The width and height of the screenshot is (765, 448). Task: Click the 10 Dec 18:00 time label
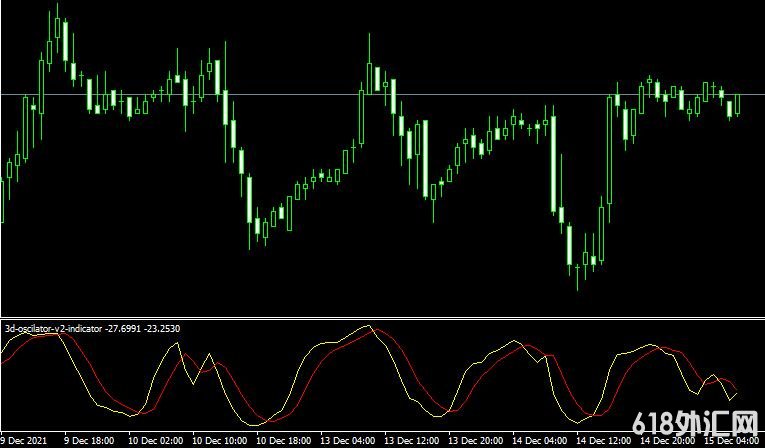click(285, 440)
